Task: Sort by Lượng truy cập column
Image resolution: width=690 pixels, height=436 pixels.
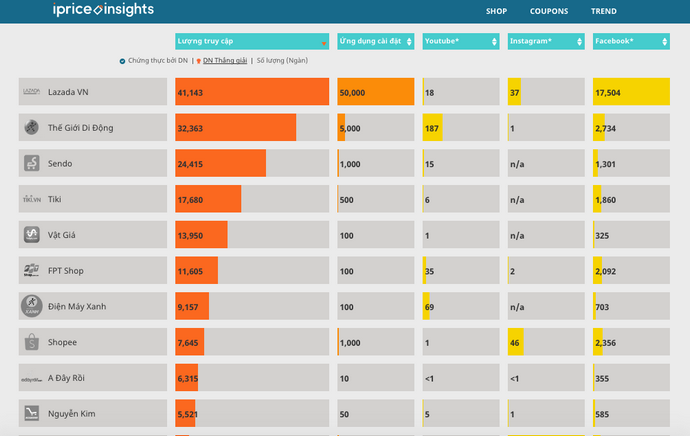Action: click(x=251, y=42)
